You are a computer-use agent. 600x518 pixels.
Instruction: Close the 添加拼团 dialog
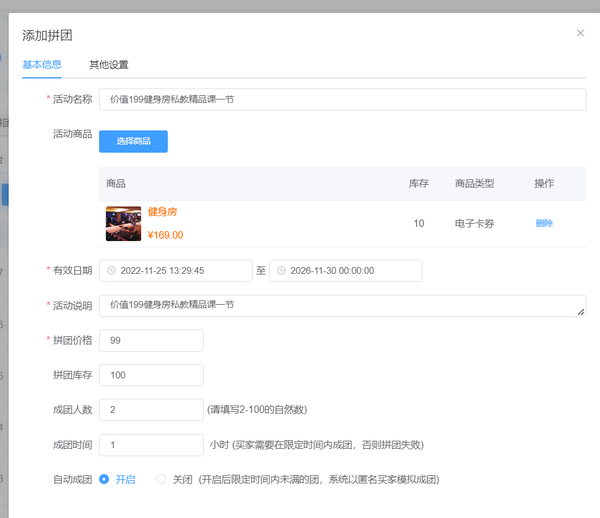pos(580,33)
